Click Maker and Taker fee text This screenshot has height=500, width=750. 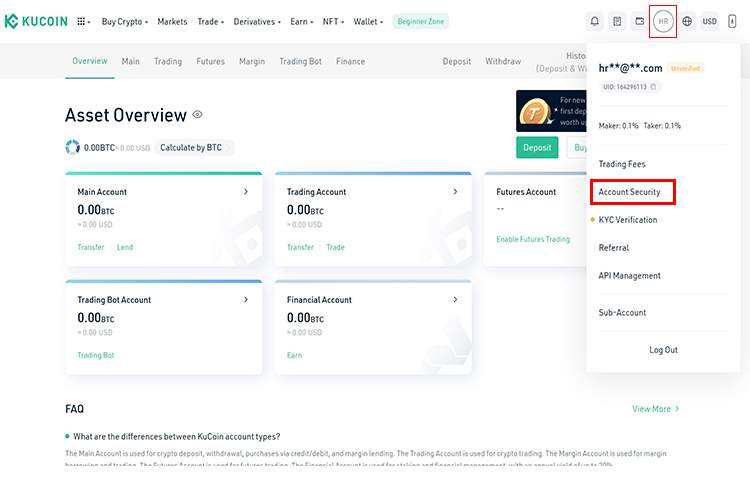pos(640,126)
